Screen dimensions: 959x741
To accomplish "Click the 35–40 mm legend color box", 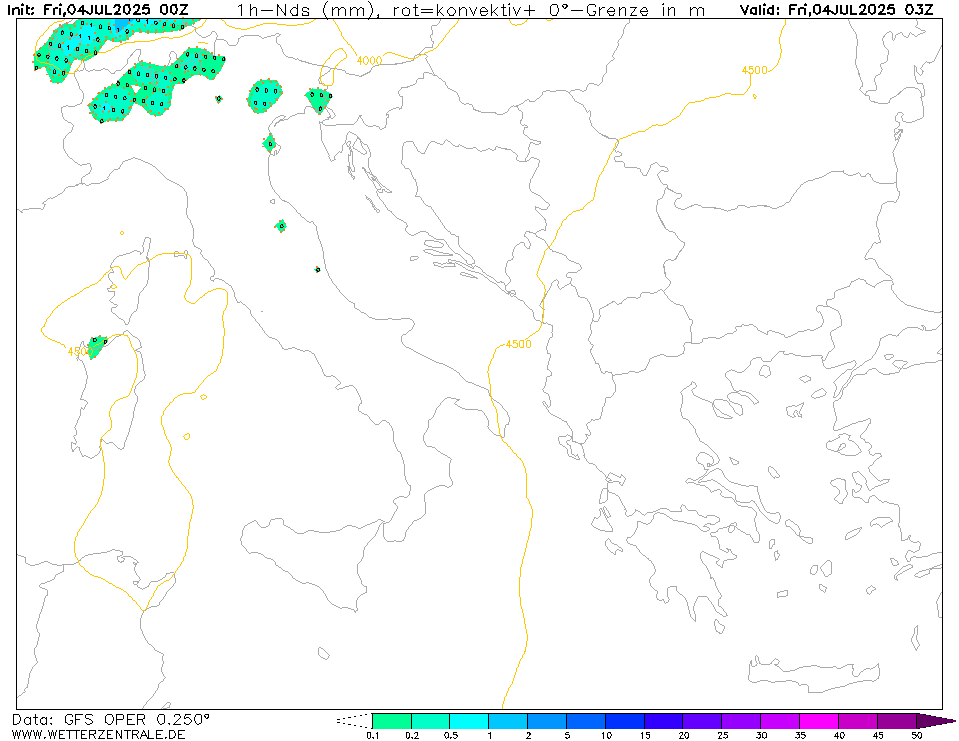I will tap(819, 721).
